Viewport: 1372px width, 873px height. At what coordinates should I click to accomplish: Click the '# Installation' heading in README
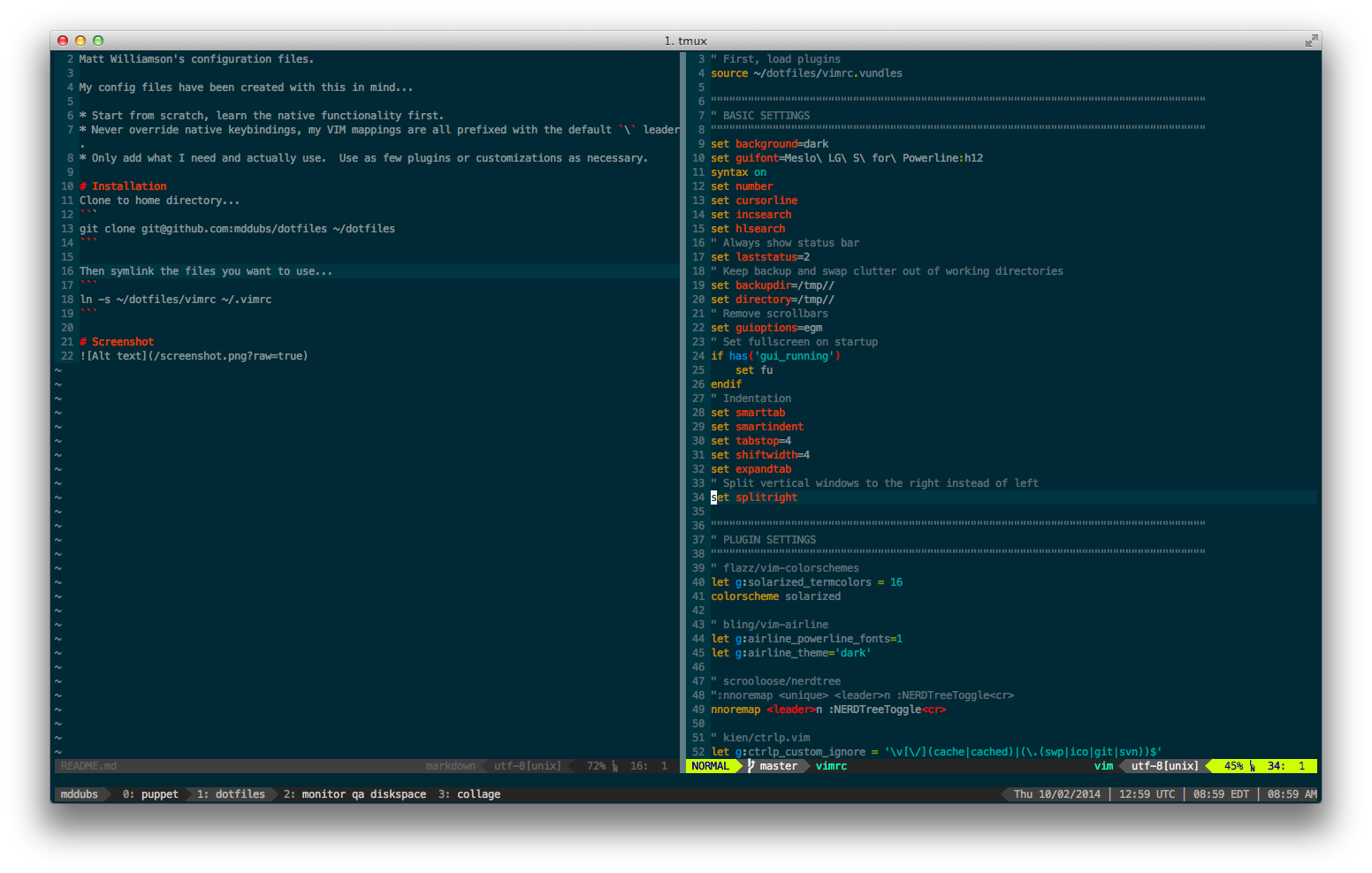[x=124, y=186]
